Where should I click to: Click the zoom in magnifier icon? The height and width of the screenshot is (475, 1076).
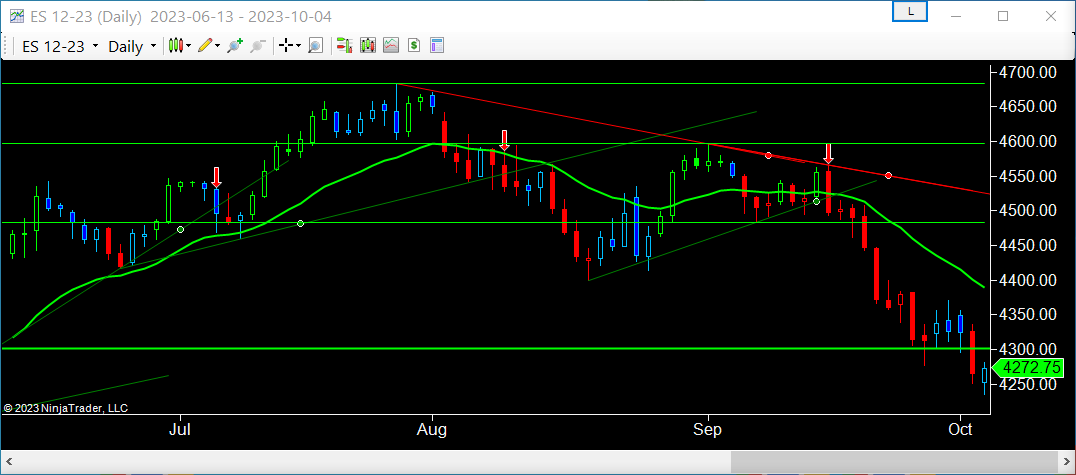coord(235,46)
